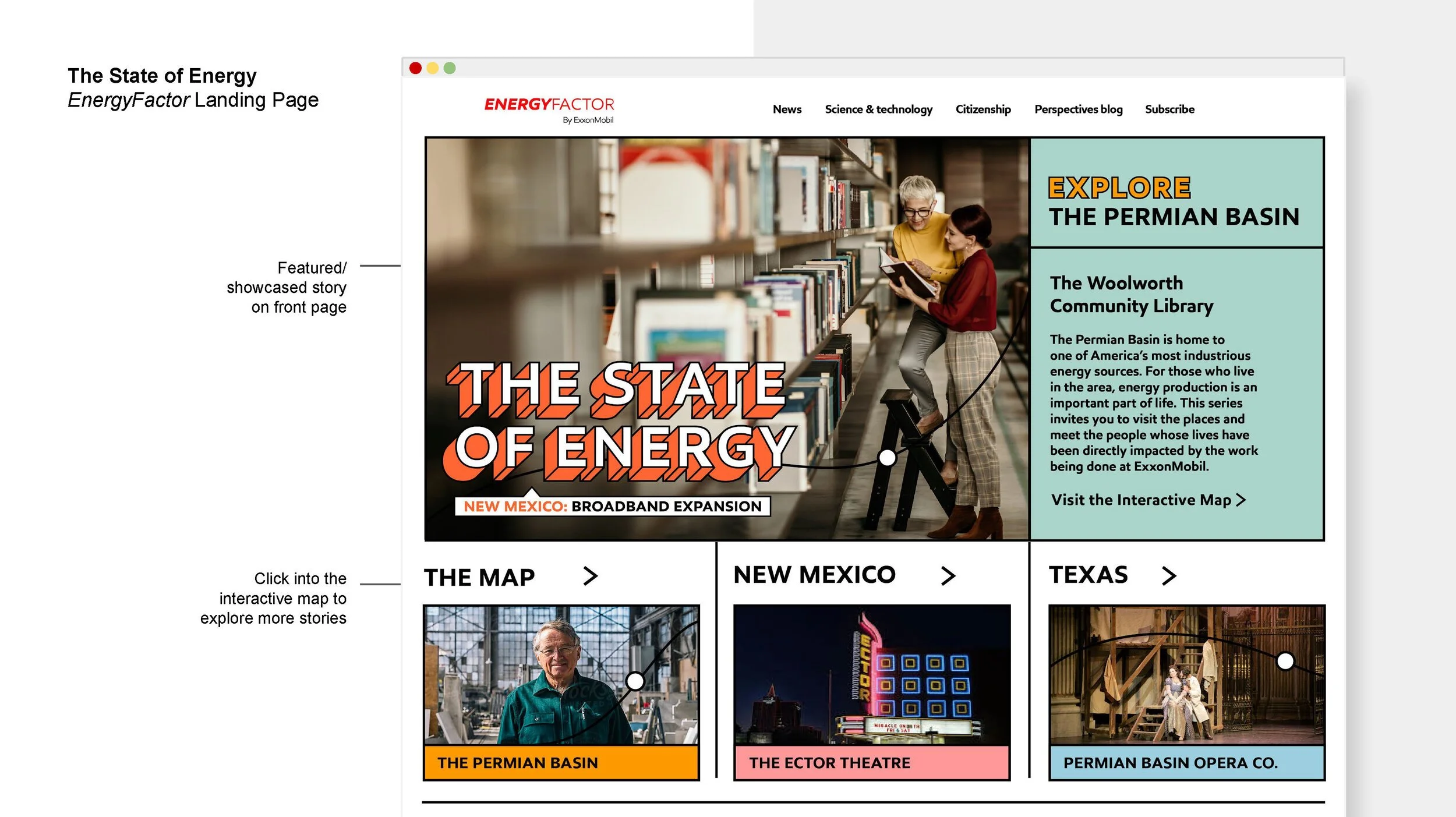1456x817 pixels.
Task: Open the News menu item
Action: pyautogui.click(x=787, y=109)
